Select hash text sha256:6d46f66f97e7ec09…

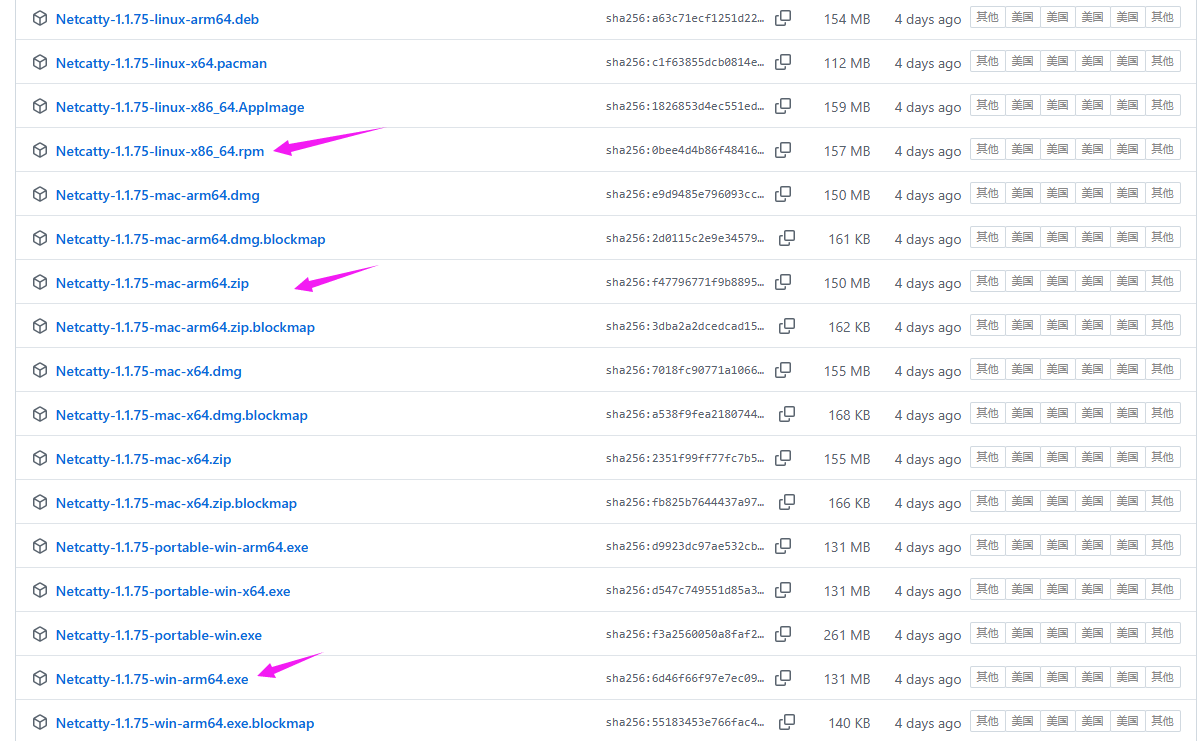pyautogui.click(x=685, y=678)
